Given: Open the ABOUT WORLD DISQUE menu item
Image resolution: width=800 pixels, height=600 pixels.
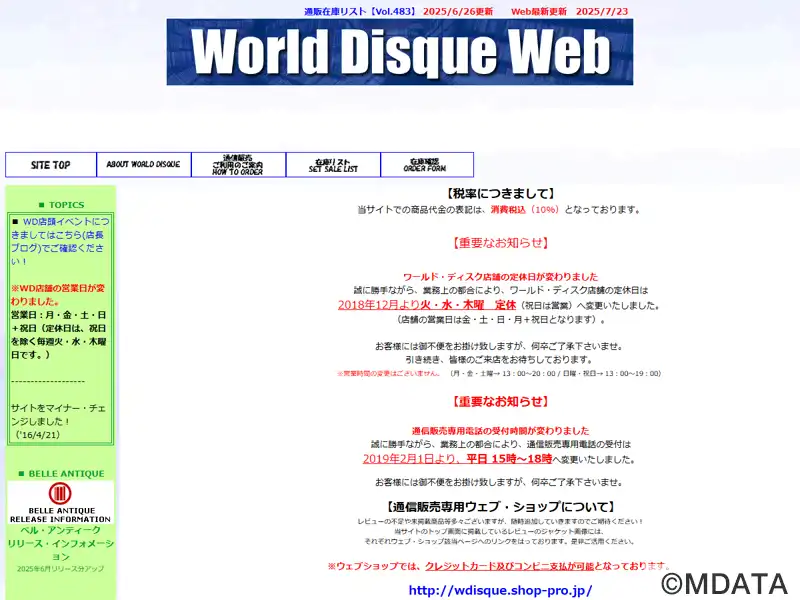Looking at the screenshot, I should [x=144, y=165].
